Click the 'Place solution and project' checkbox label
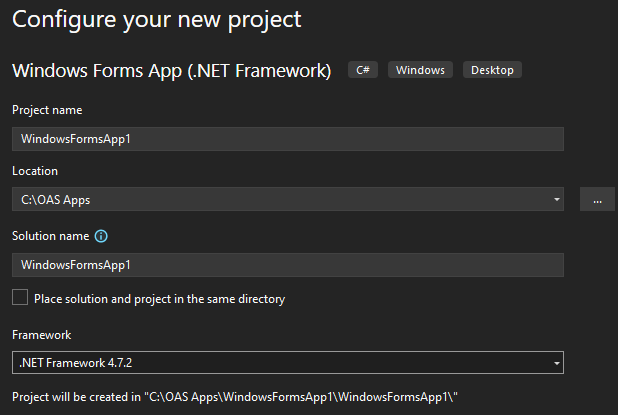This screenshot has height=415, width=618. pyautogui.click(x=159, y=298)
